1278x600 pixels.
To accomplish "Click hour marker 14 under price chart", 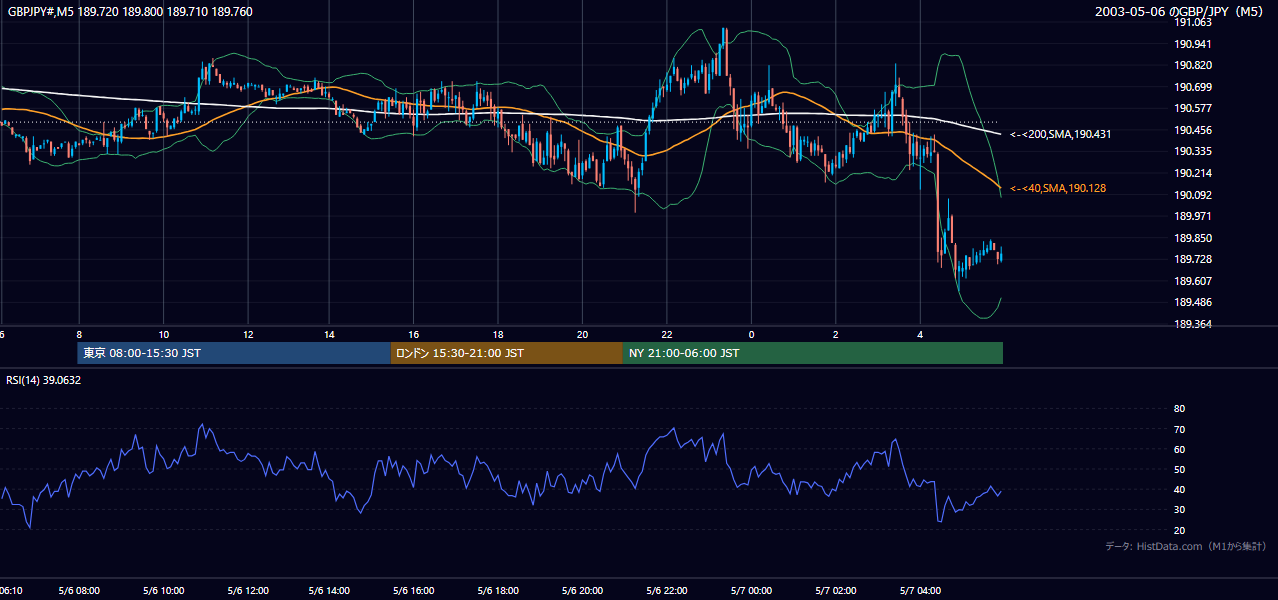I will 331,335.
